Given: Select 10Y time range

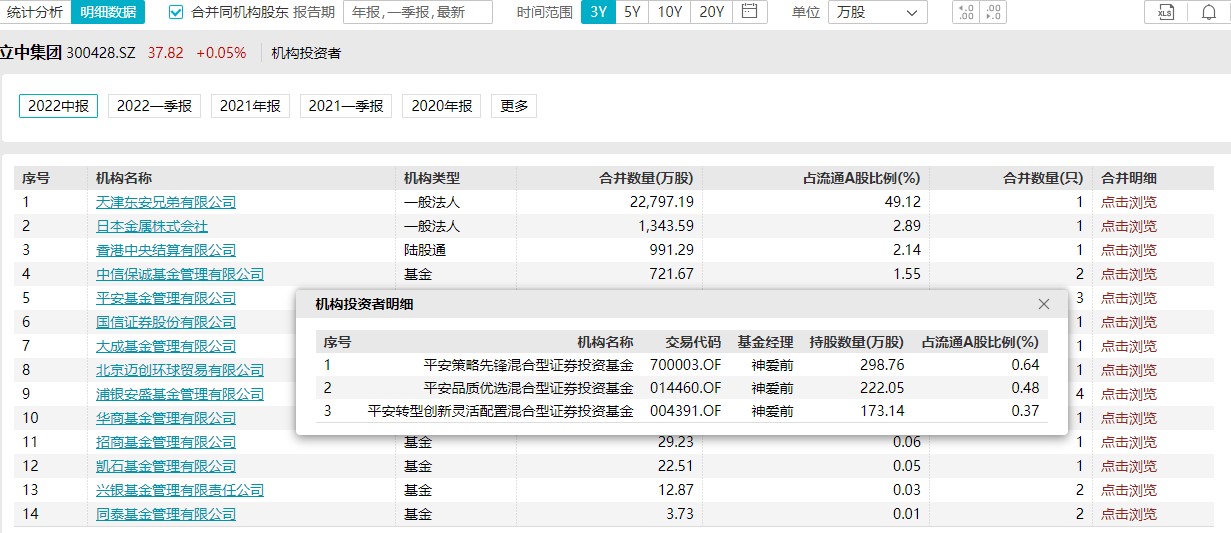Looking at the screenshot, I should (x=669, y=12).
